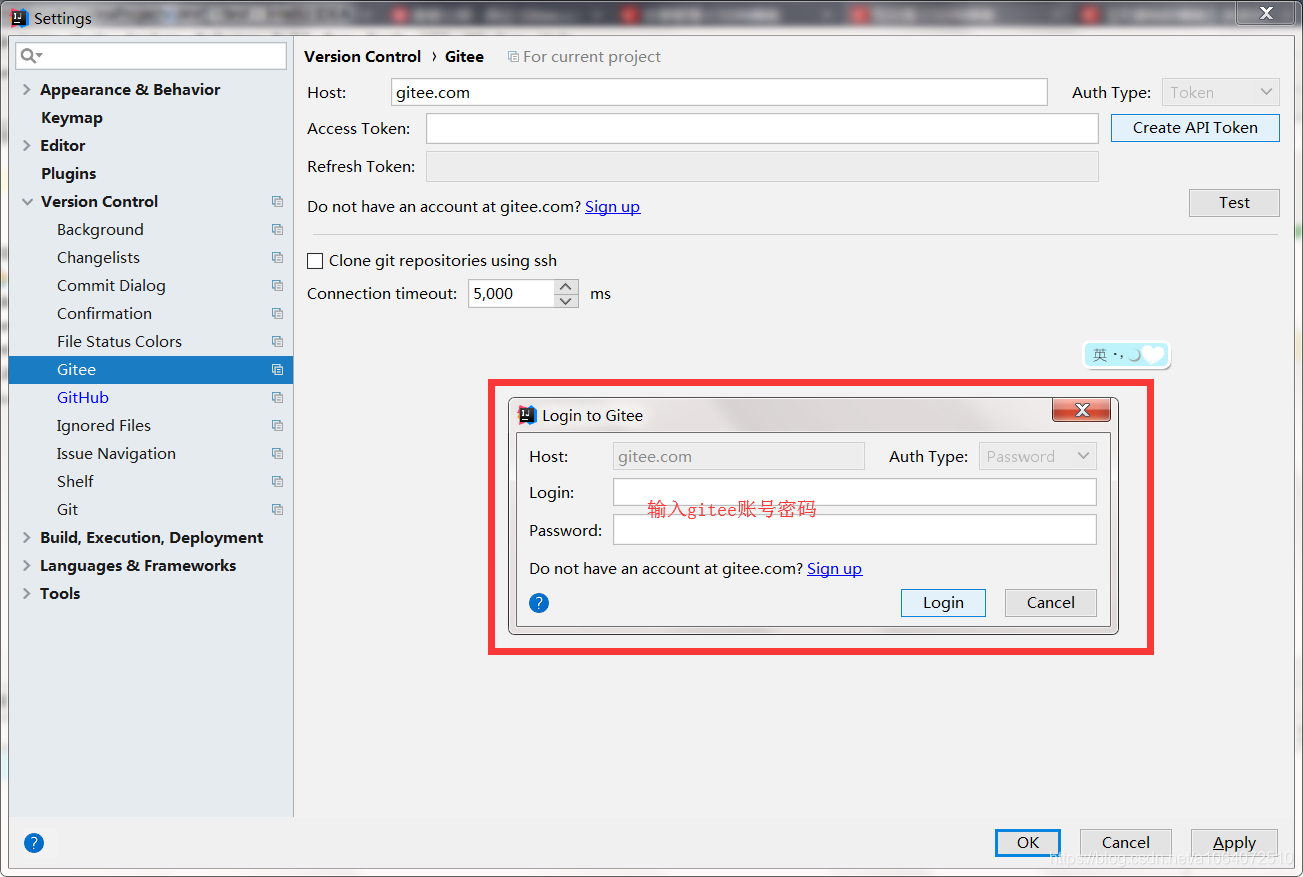The width and height of the screenshot is (1303, 877).
Task: Open Sign up link in Login dialog
Action: [x=834, y=568]
